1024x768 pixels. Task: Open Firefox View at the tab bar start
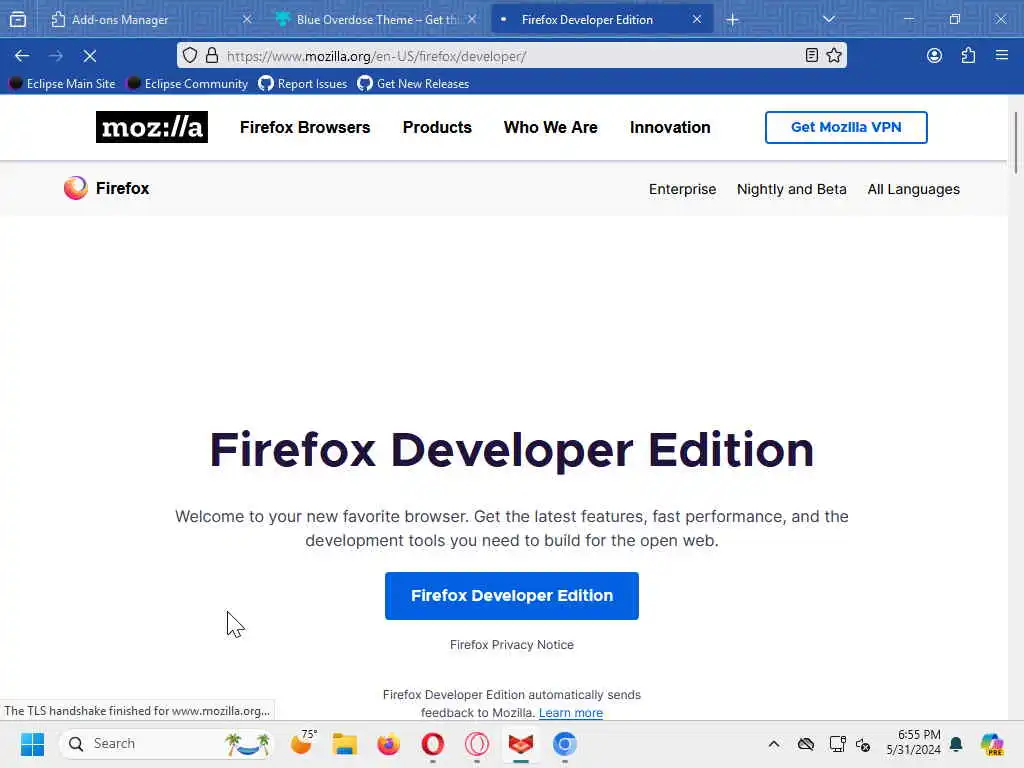[18, 20]
